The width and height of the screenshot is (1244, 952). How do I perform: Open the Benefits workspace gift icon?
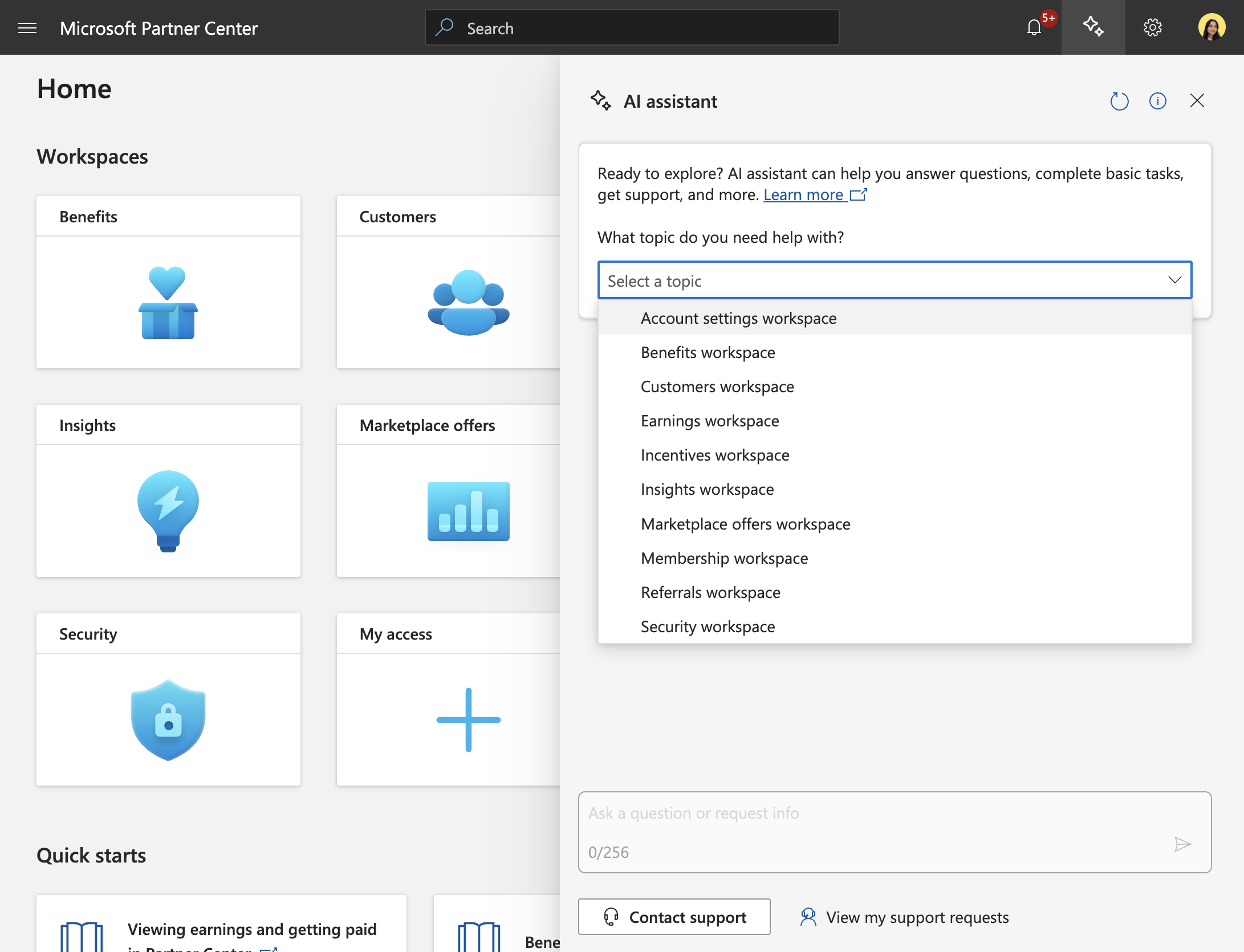click(168, 303)
